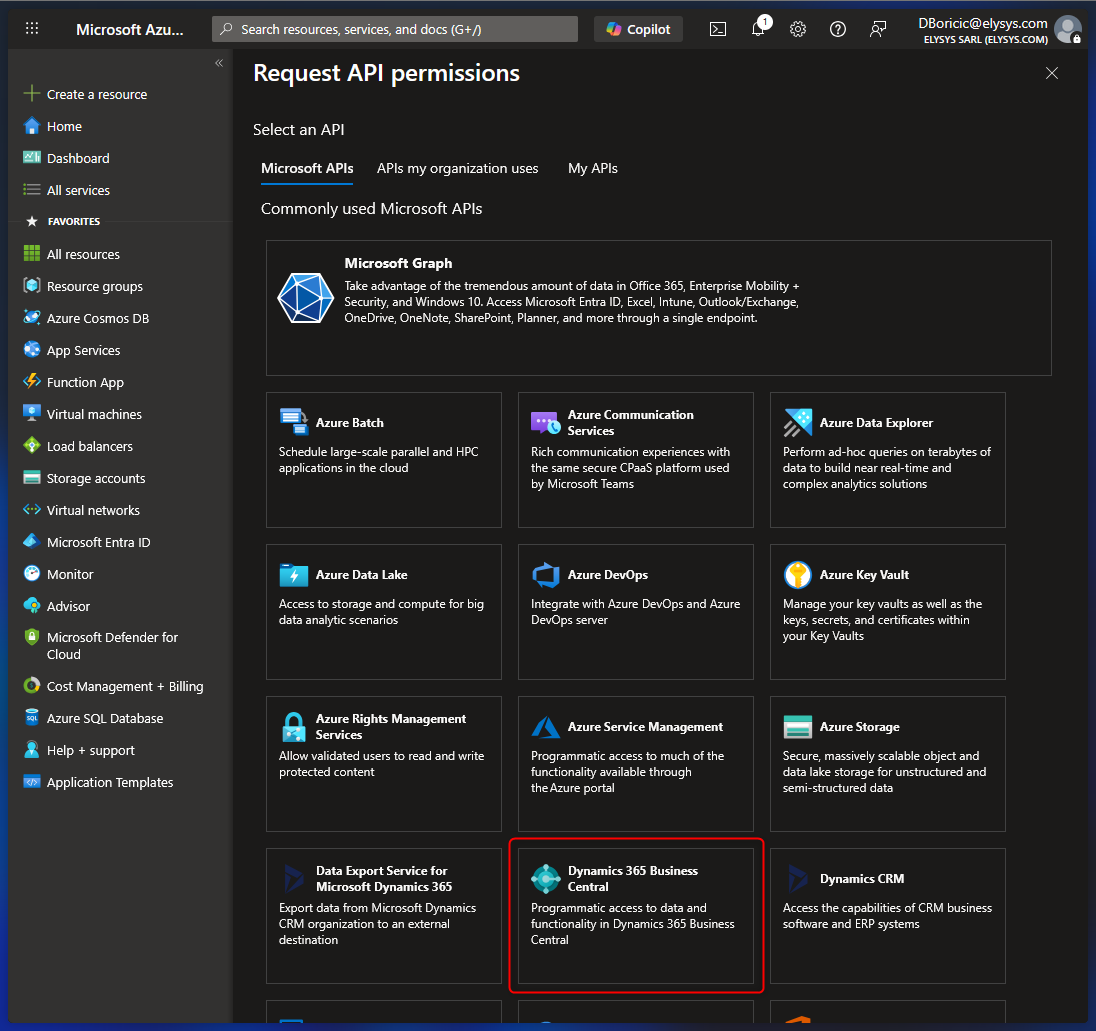Open Create a resource in sidebar

coord(96,94)
